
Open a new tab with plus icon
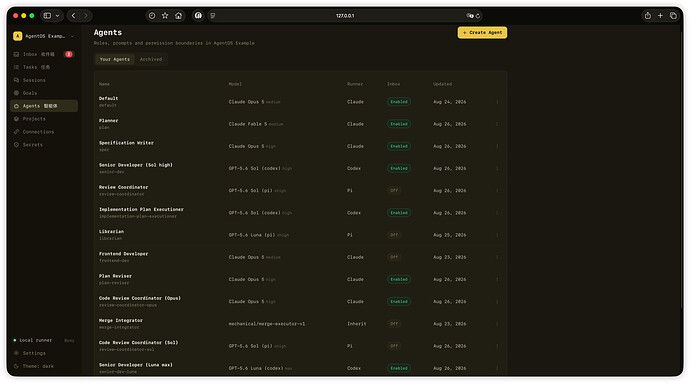click(x=660, y=16)
